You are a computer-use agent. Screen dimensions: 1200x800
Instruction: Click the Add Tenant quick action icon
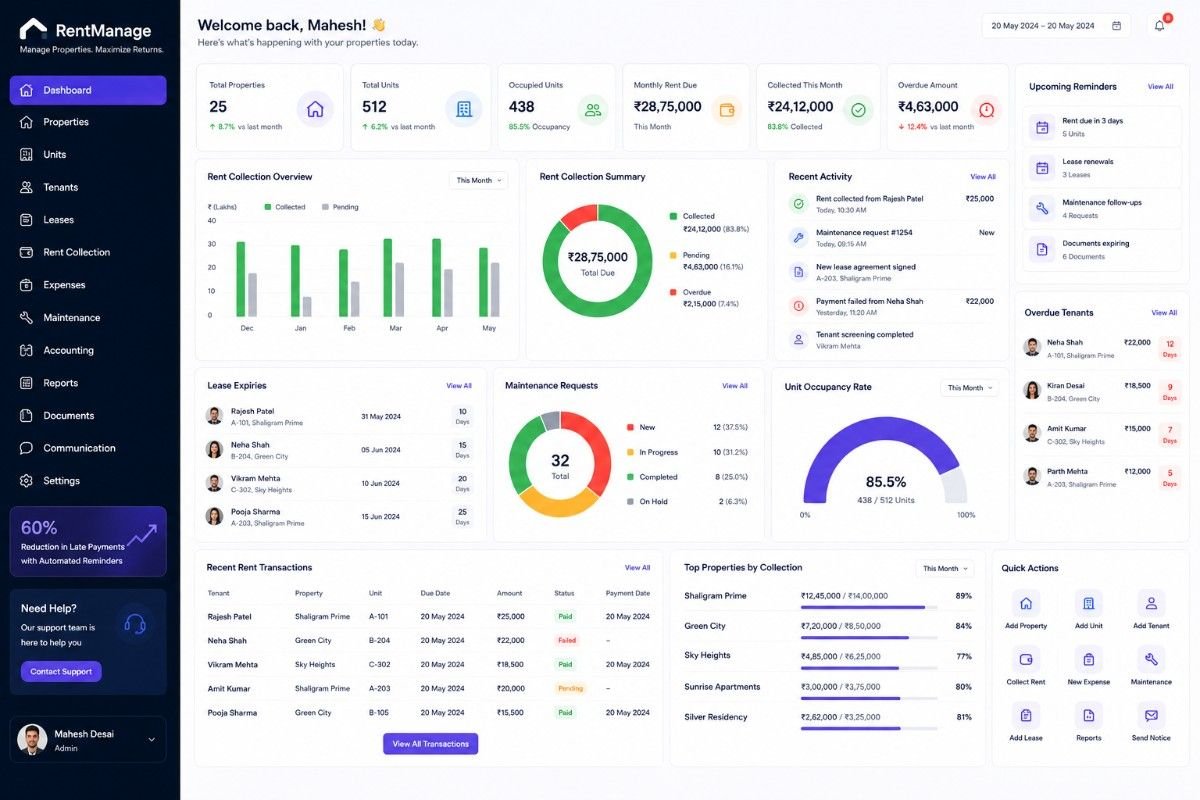click(x=1151, y=603)
